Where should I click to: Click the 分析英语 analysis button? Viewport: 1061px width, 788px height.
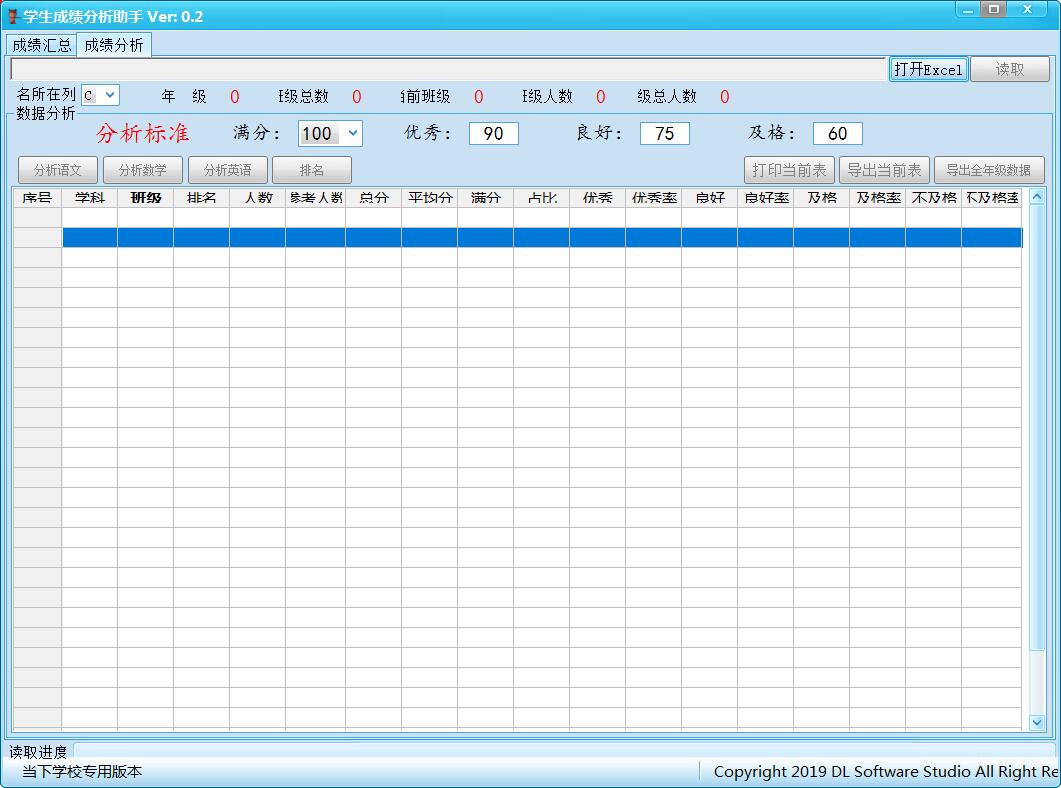[227, 169]
